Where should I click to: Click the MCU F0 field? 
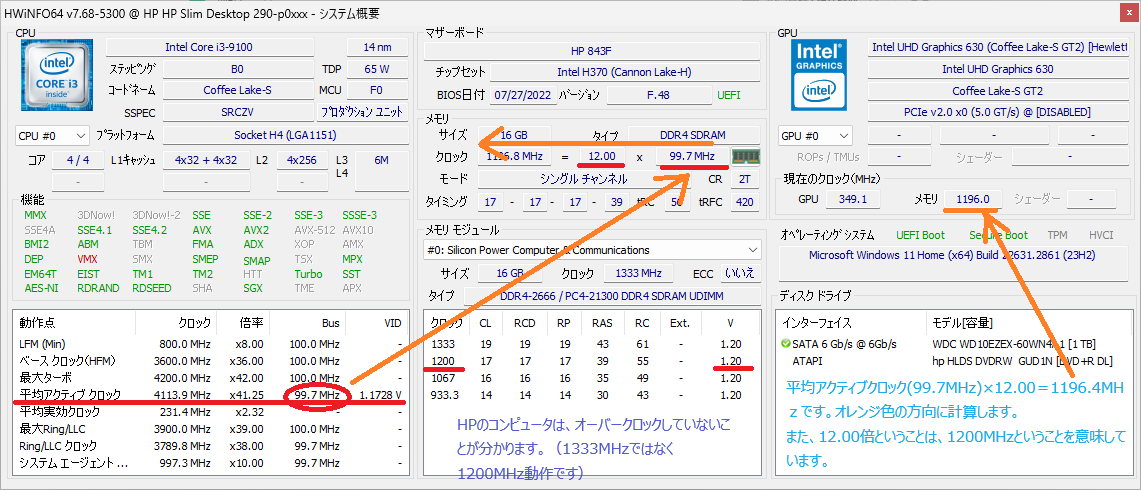click(378, 91)
